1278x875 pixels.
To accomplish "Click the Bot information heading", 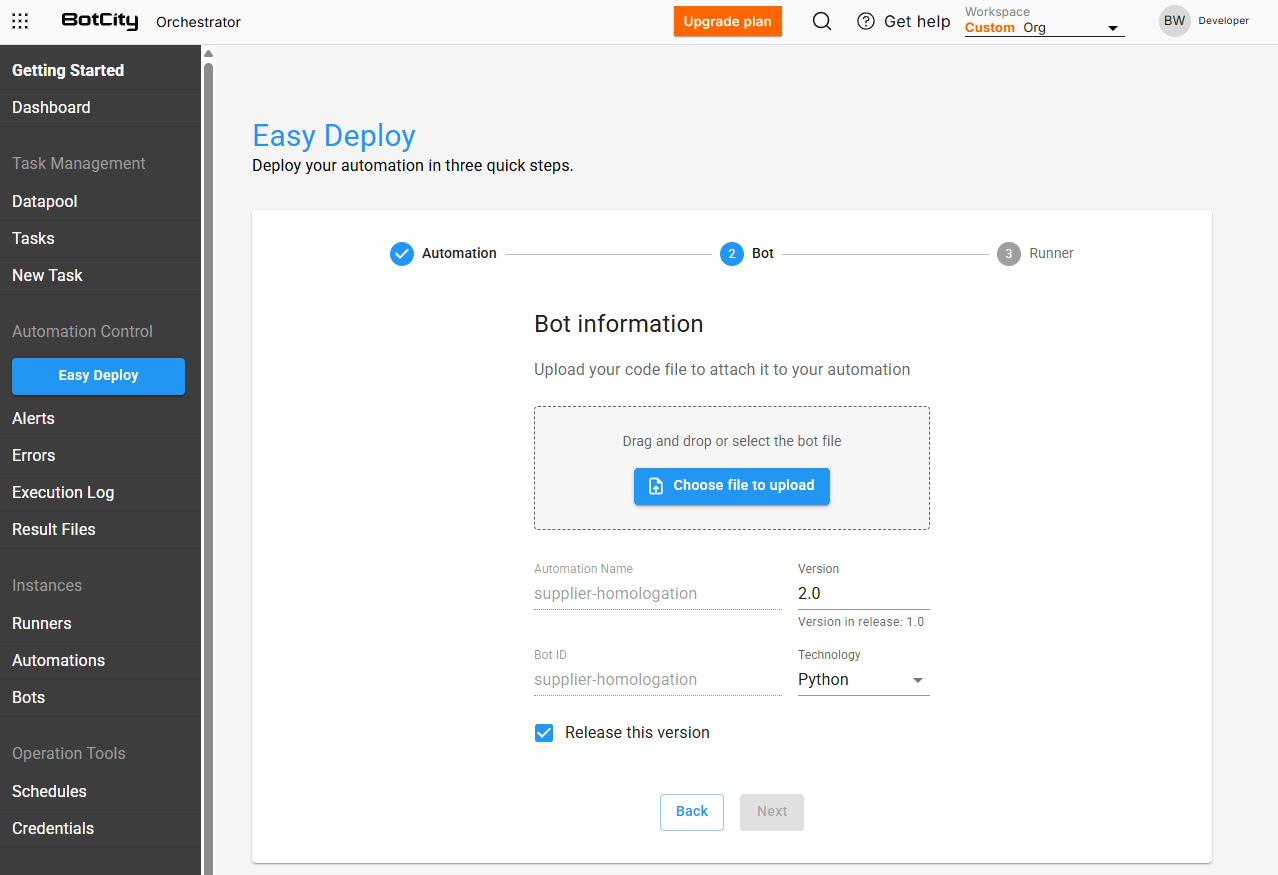I will [619, 324].
